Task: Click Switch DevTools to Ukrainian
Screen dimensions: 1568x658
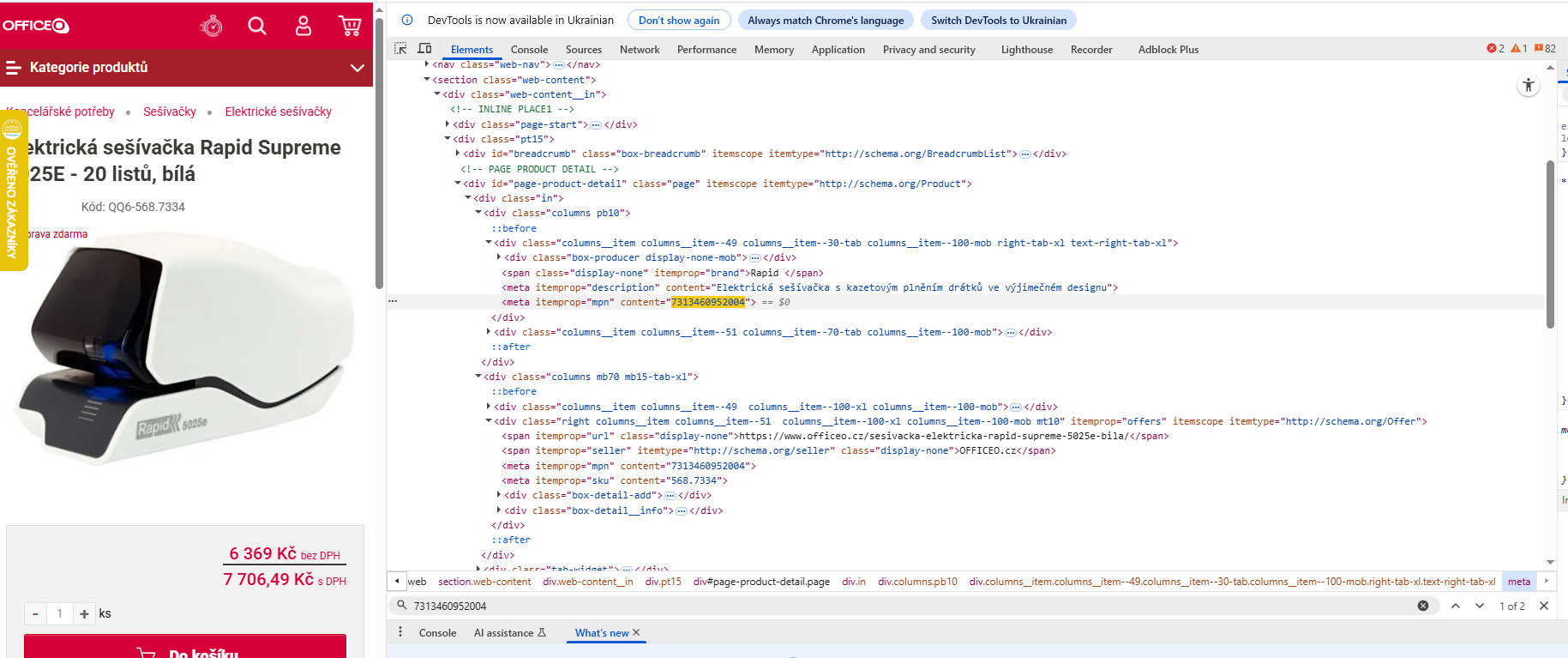Action: (999, 20)
